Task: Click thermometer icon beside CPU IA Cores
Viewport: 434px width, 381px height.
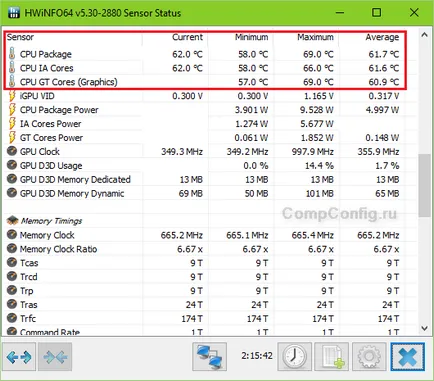Action: click(12, 68)
